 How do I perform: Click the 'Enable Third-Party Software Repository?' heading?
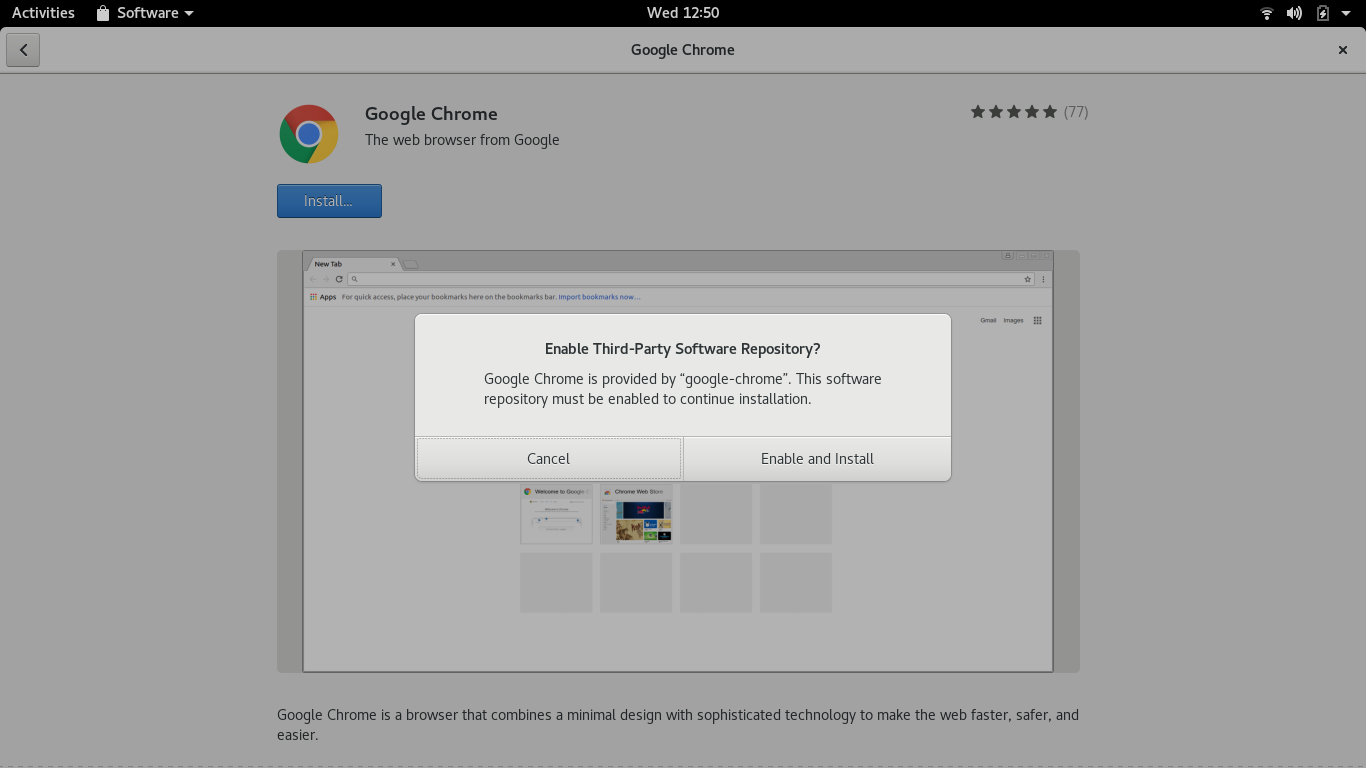(x=683, y=349)
